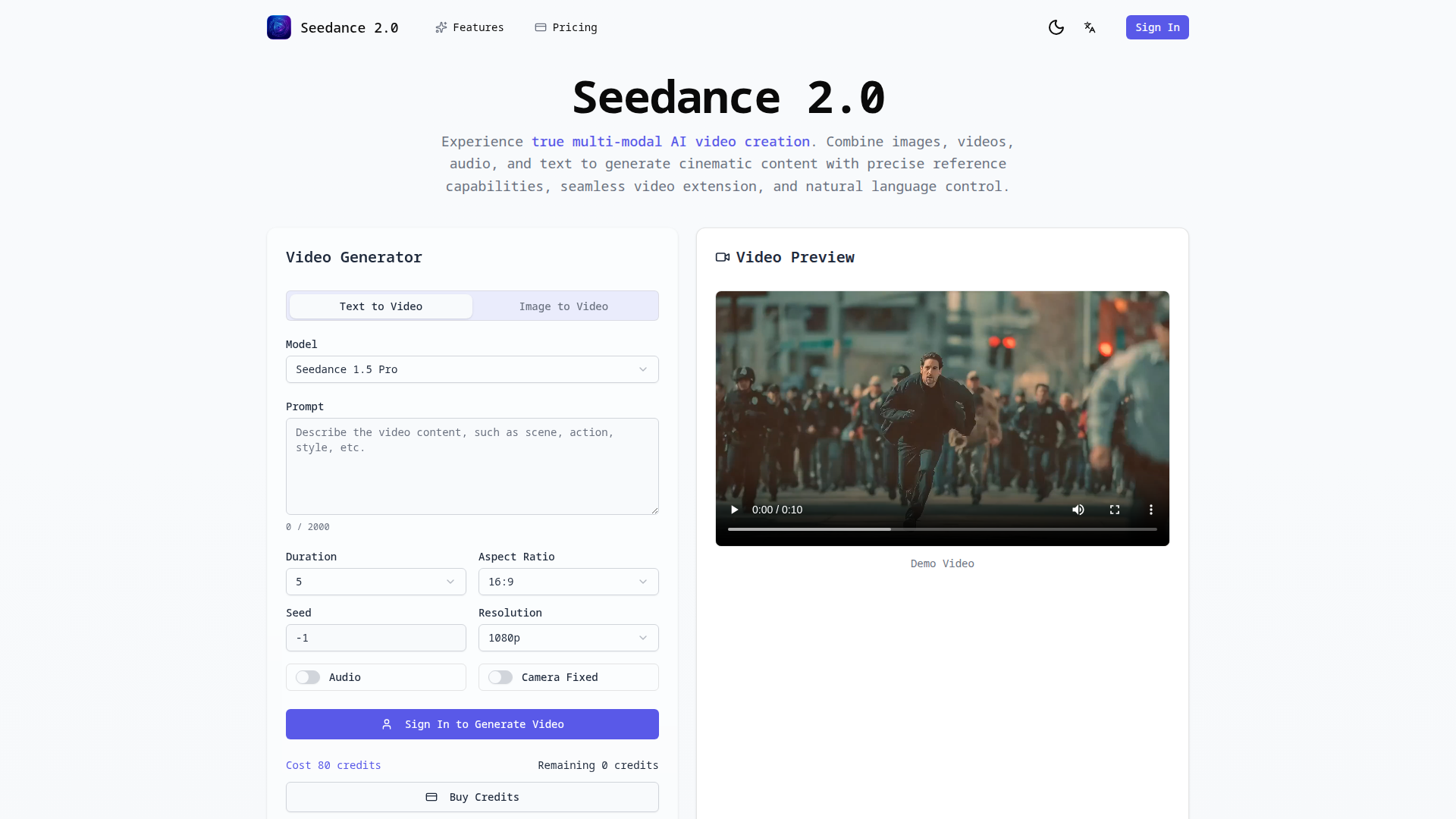Click the Seedance logo icon
Image resolution: width=1456 pixels, height=819 pixels.
click(x=278, y=27)
